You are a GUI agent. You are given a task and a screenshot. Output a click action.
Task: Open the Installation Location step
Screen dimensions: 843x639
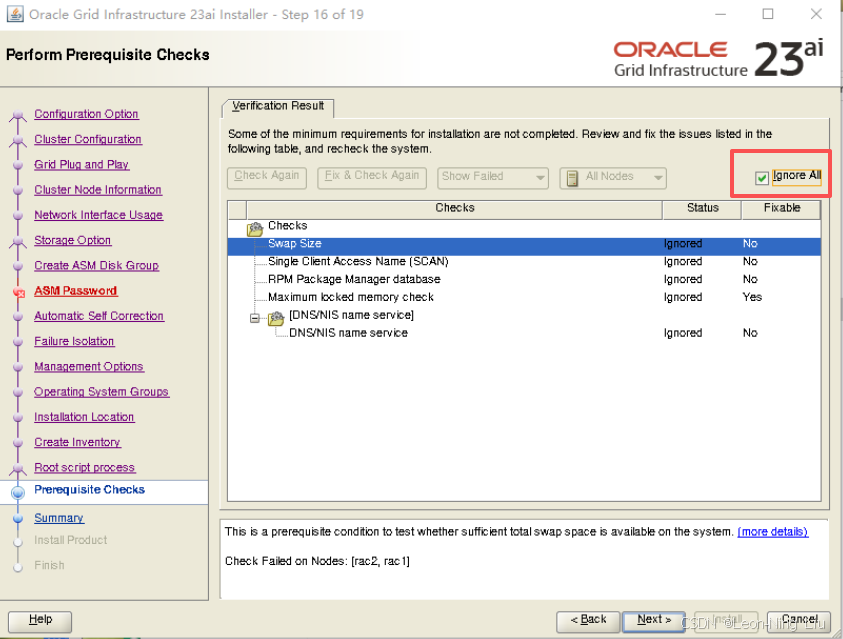click(84, 418)
